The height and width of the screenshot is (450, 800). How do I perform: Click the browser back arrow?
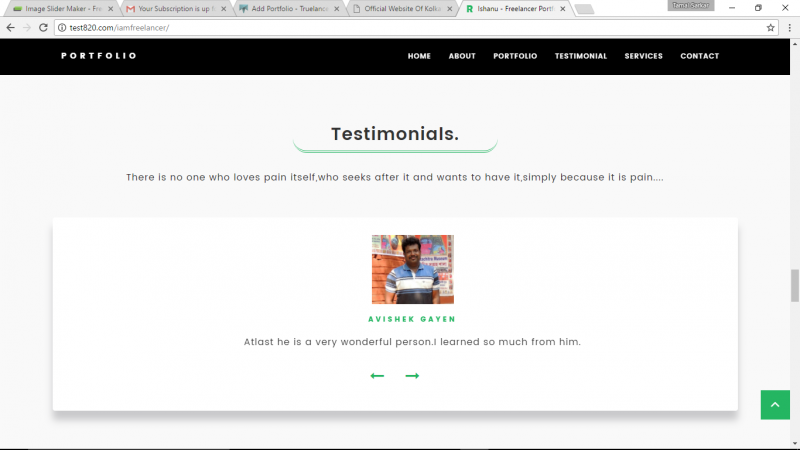click(10, 27)
